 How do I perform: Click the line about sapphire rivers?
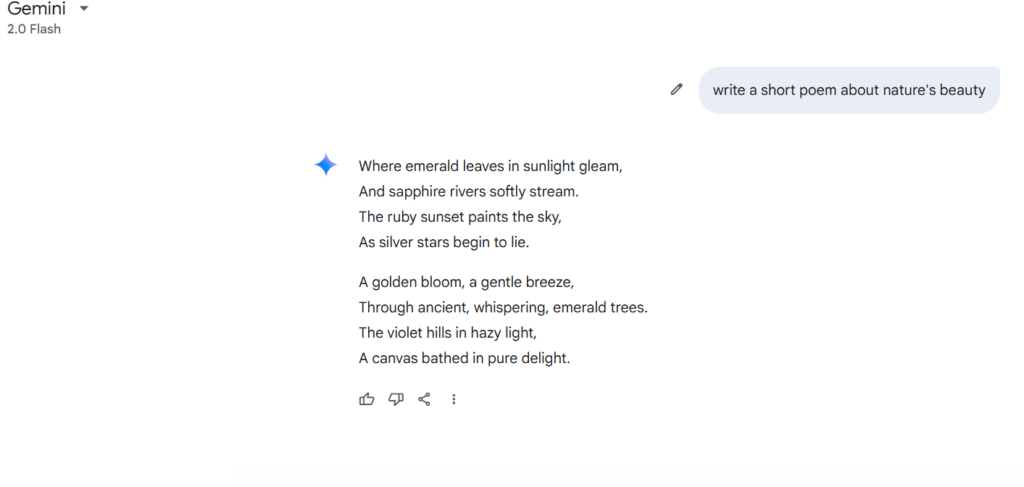pos(468,192)
